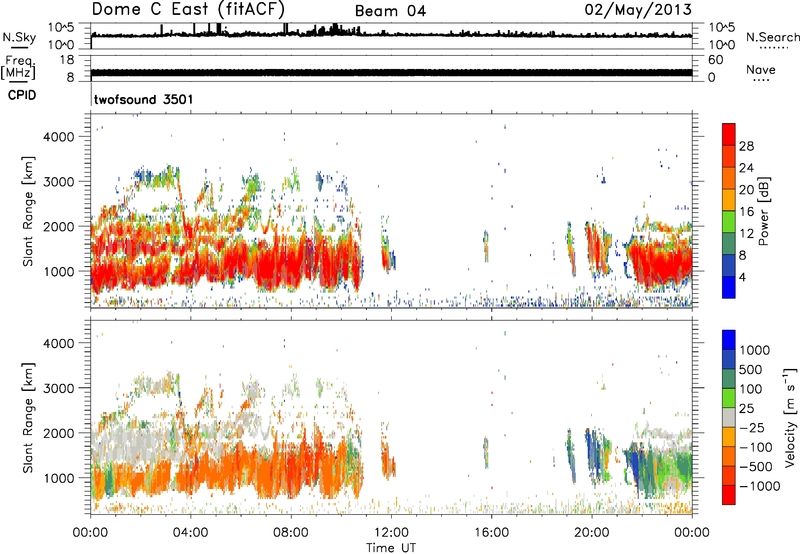Click the "08:00" time axis label
This screenshot has width=800, height=554.
coord(291,533)
